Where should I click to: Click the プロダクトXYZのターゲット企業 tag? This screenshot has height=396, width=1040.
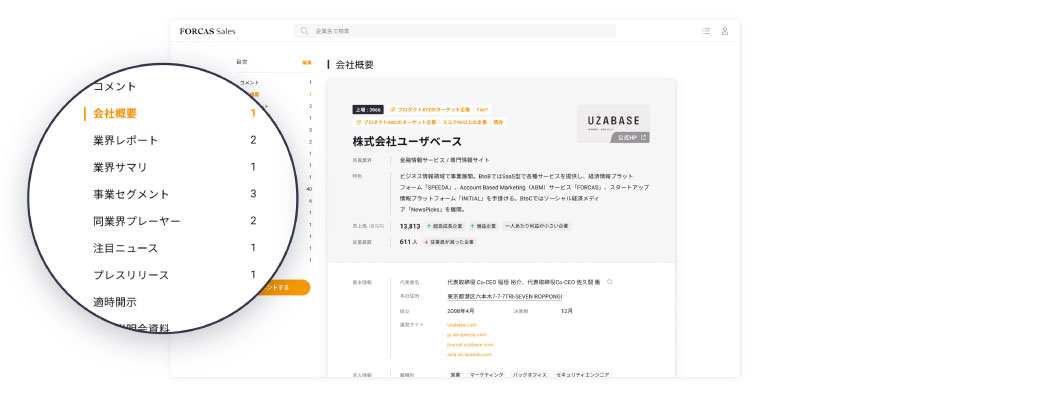point(430,109)
